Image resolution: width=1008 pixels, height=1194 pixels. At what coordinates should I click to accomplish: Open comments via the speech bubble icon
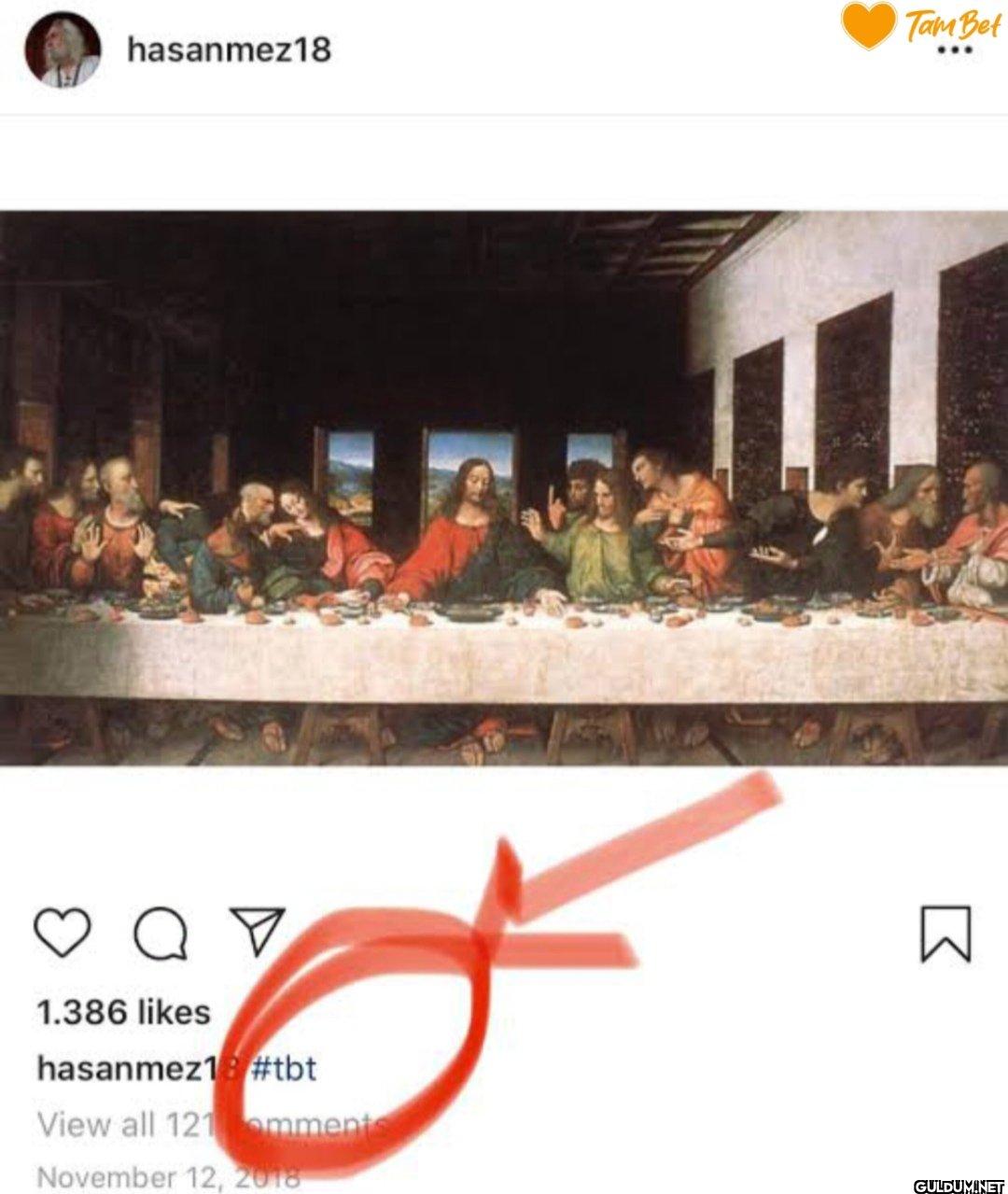click(x=160, y=933)
